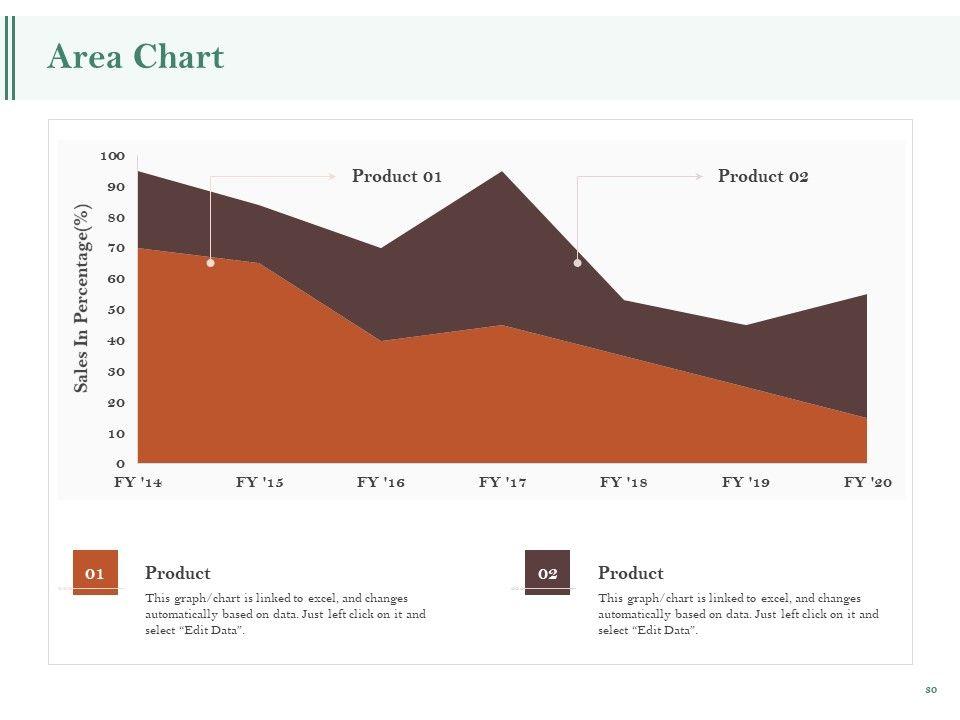Click the FY '17 axis label
This screenshot has width=960, height=720.
[x=502, y=482]
